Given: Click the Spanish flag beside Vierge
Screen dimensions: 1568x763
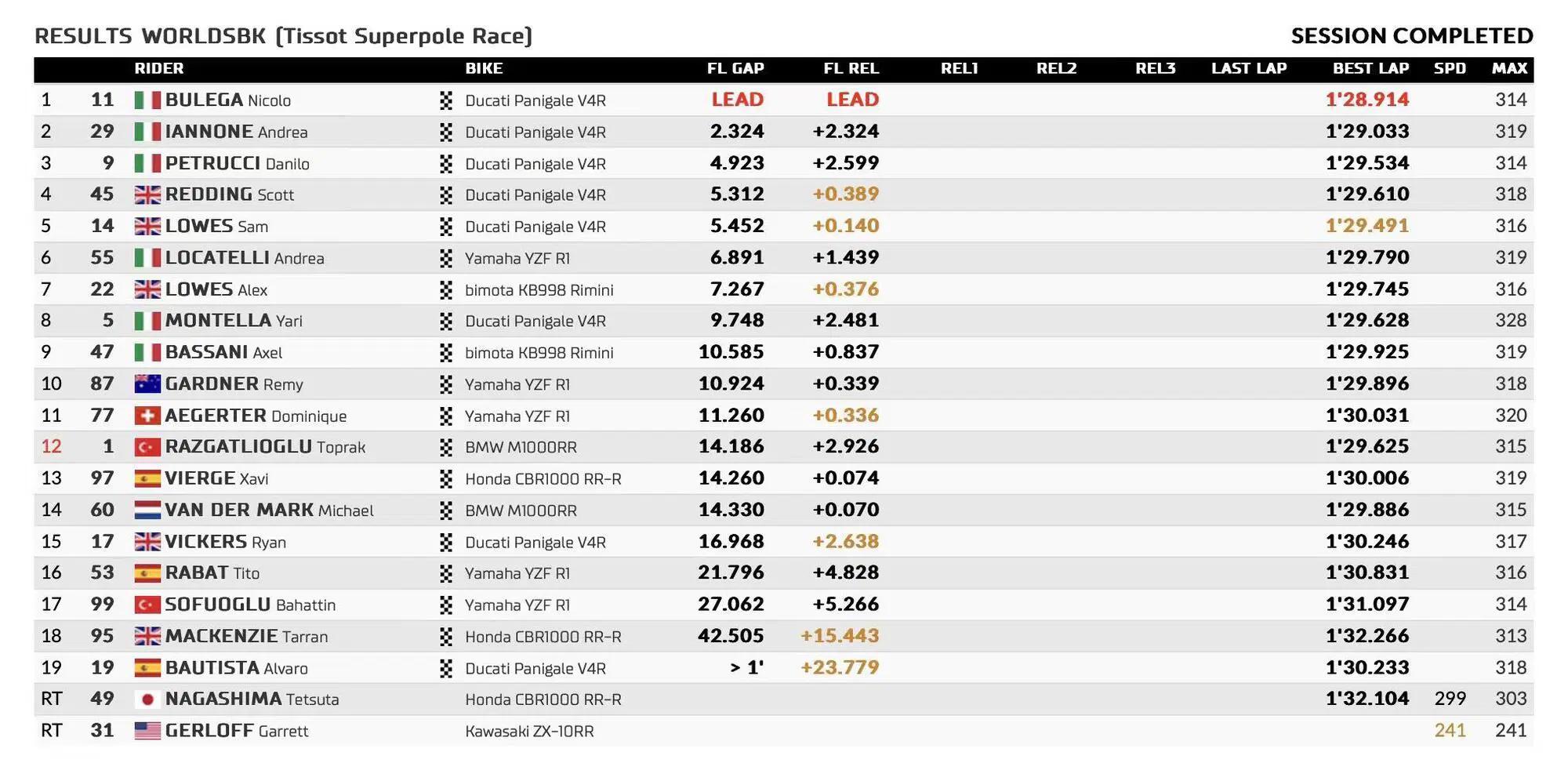Looking at the screenshot, I should 147,478.
